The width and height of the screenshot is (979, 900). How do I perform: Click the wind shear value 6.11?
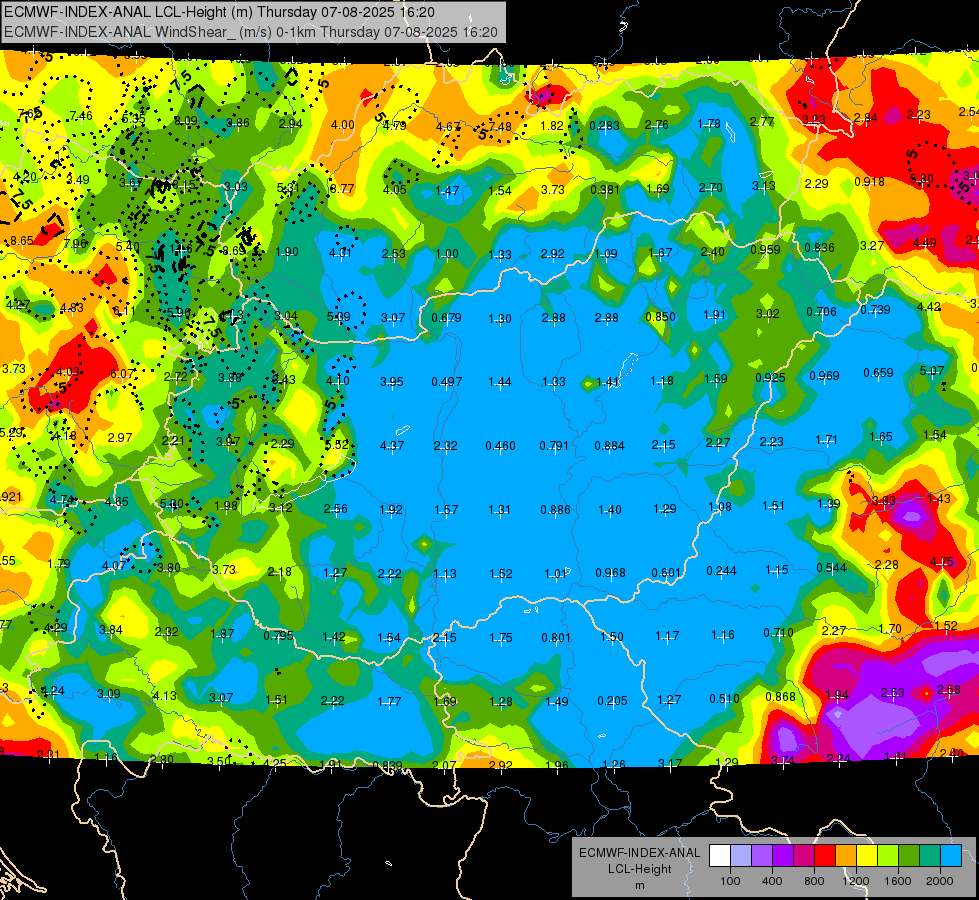(x=124, y=310)
